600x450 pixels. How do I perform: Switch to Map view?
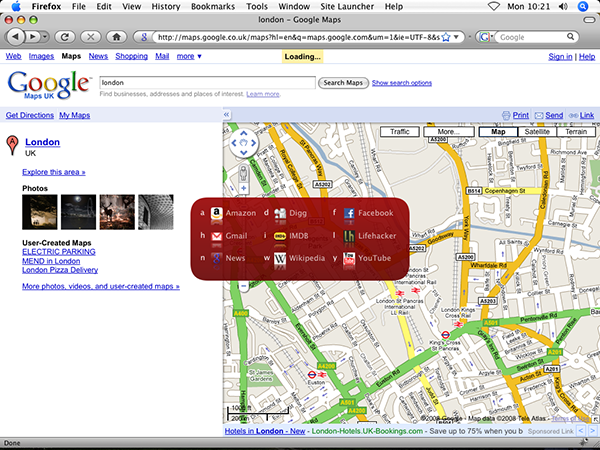[498, 132]
